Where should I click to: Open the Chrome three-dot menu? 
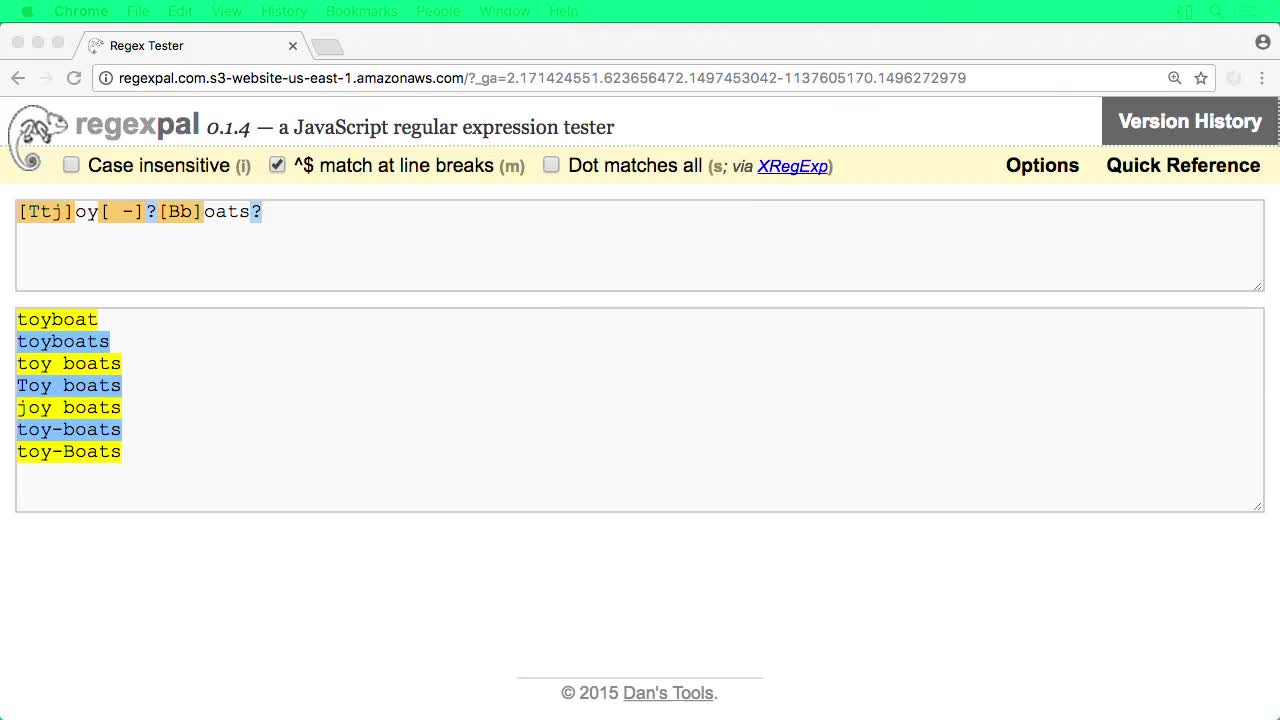1262,77
